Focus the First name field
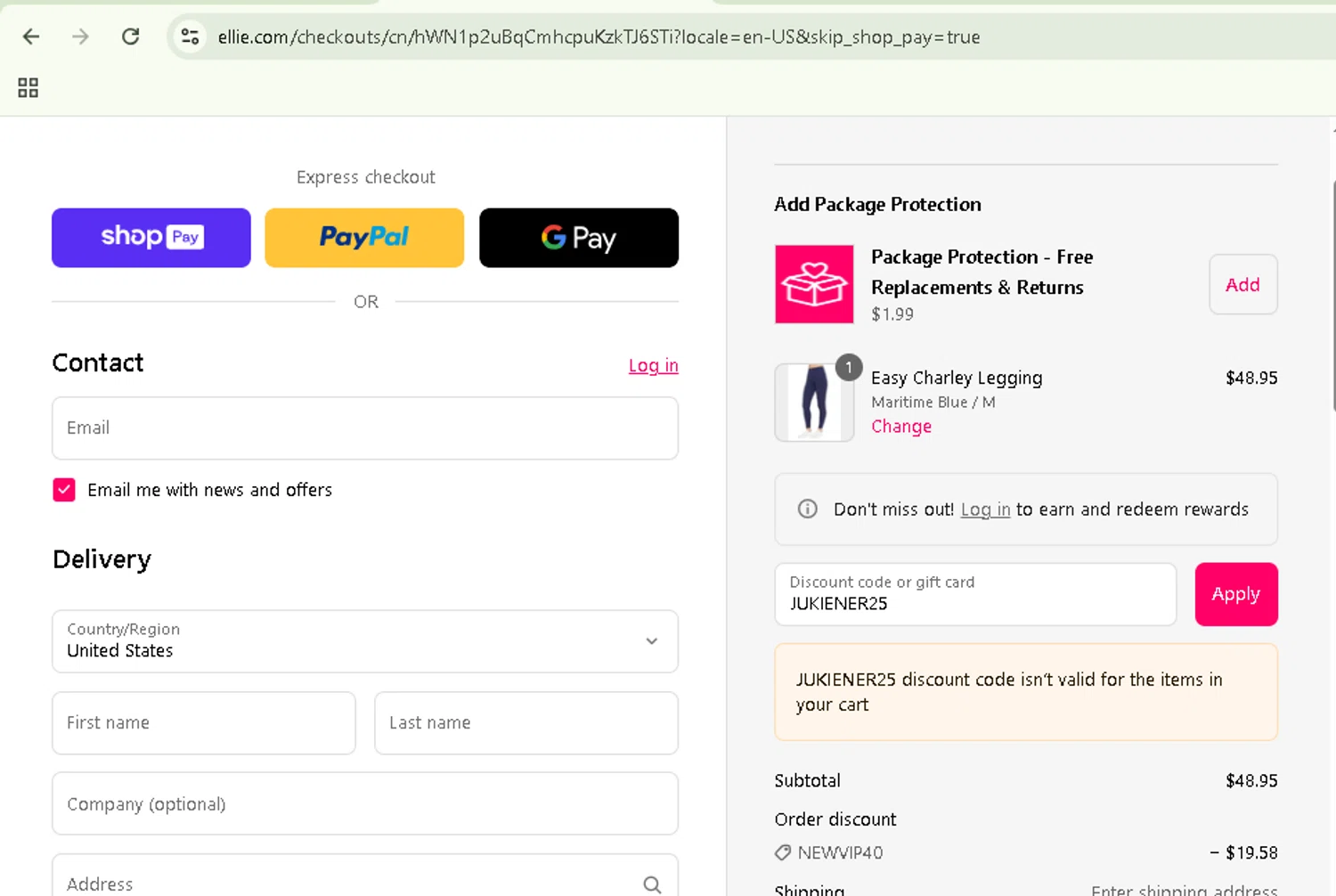This screenshot has height=896, width=1336. [204, 723]
